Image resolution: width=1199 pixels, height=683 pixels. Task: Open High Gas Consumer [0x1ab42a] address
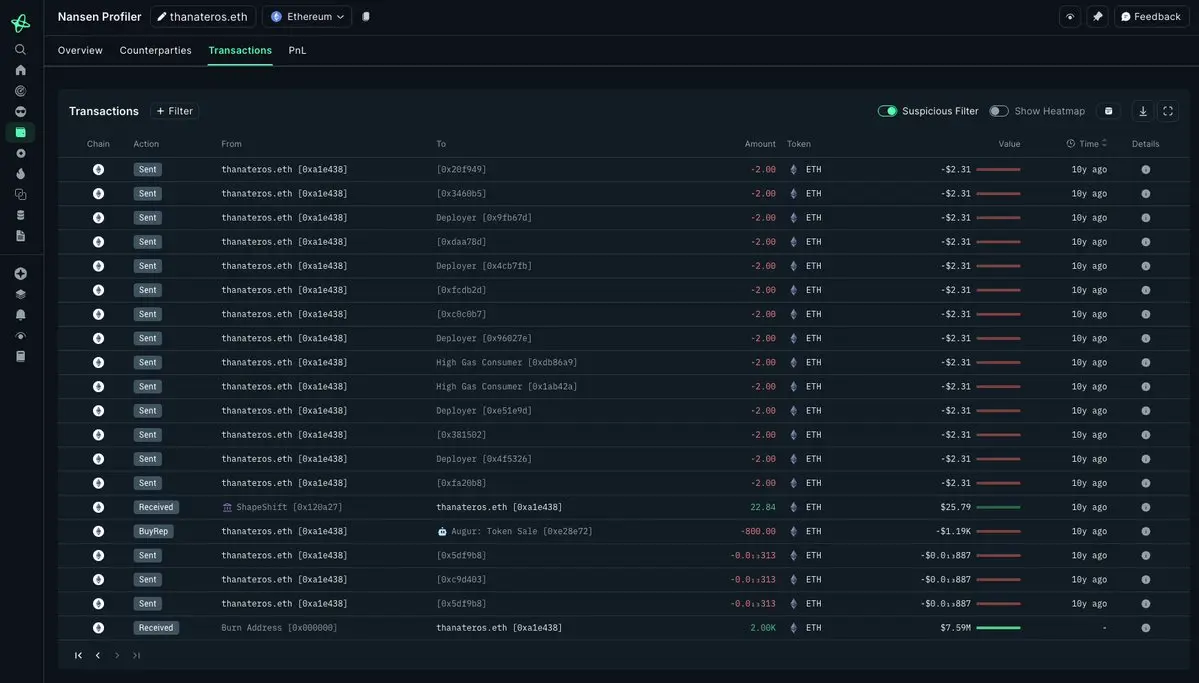click(507, 387)
